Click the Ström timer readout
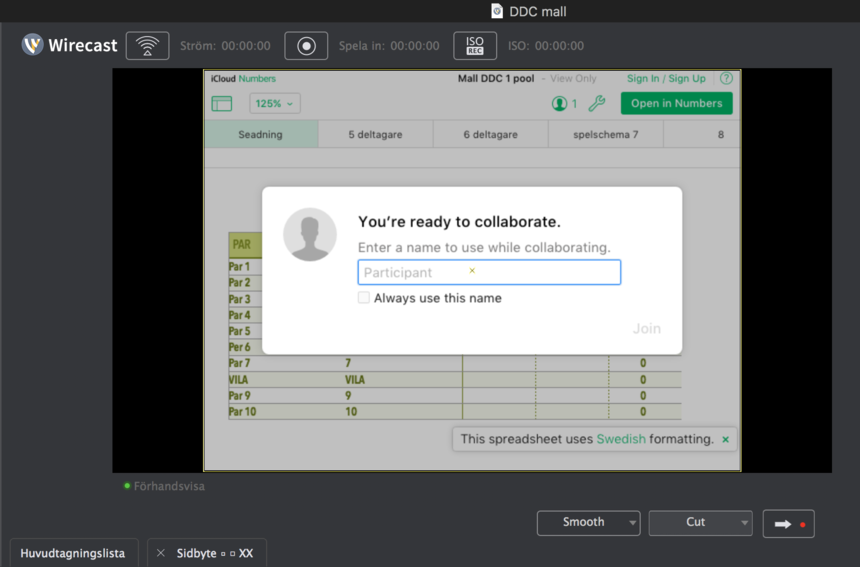The height and width of the screenshot is (567, 860). click(225, 46)
